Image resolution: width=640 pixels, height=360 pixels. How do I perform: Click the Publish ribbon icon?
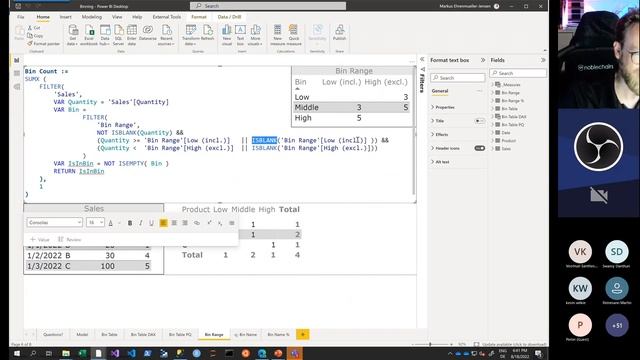click(339, 33)
